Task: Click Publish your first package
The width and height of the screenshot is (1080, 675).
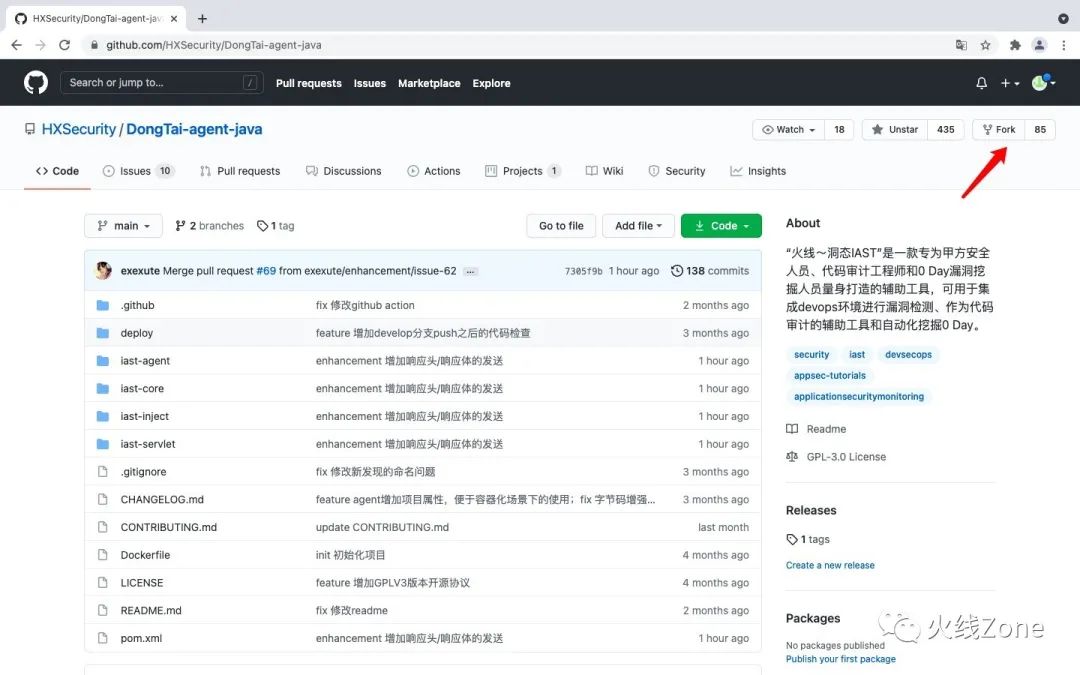Action: 840,659
